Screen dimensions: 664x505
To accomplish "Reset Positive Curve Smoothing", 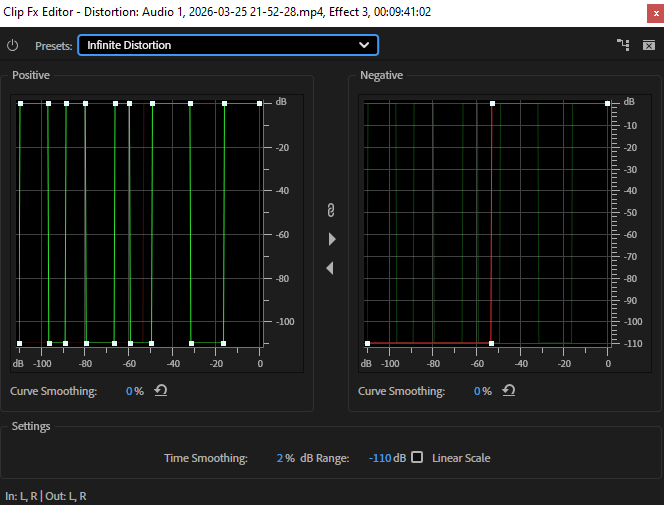I will point(160,391).
